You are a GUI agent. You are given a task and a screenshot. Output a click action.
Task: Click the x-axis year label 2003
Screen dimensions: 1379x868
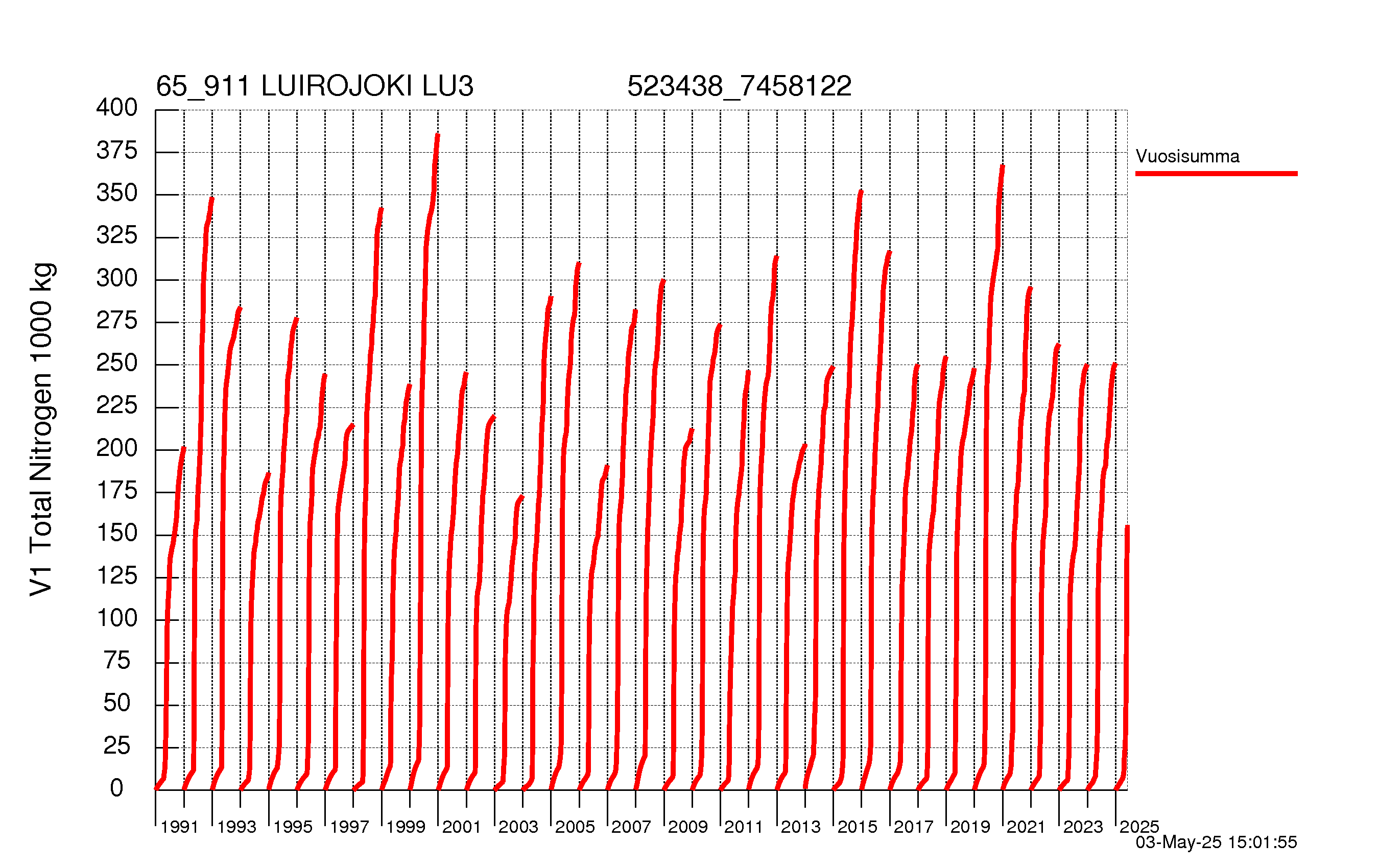point(518,827)
